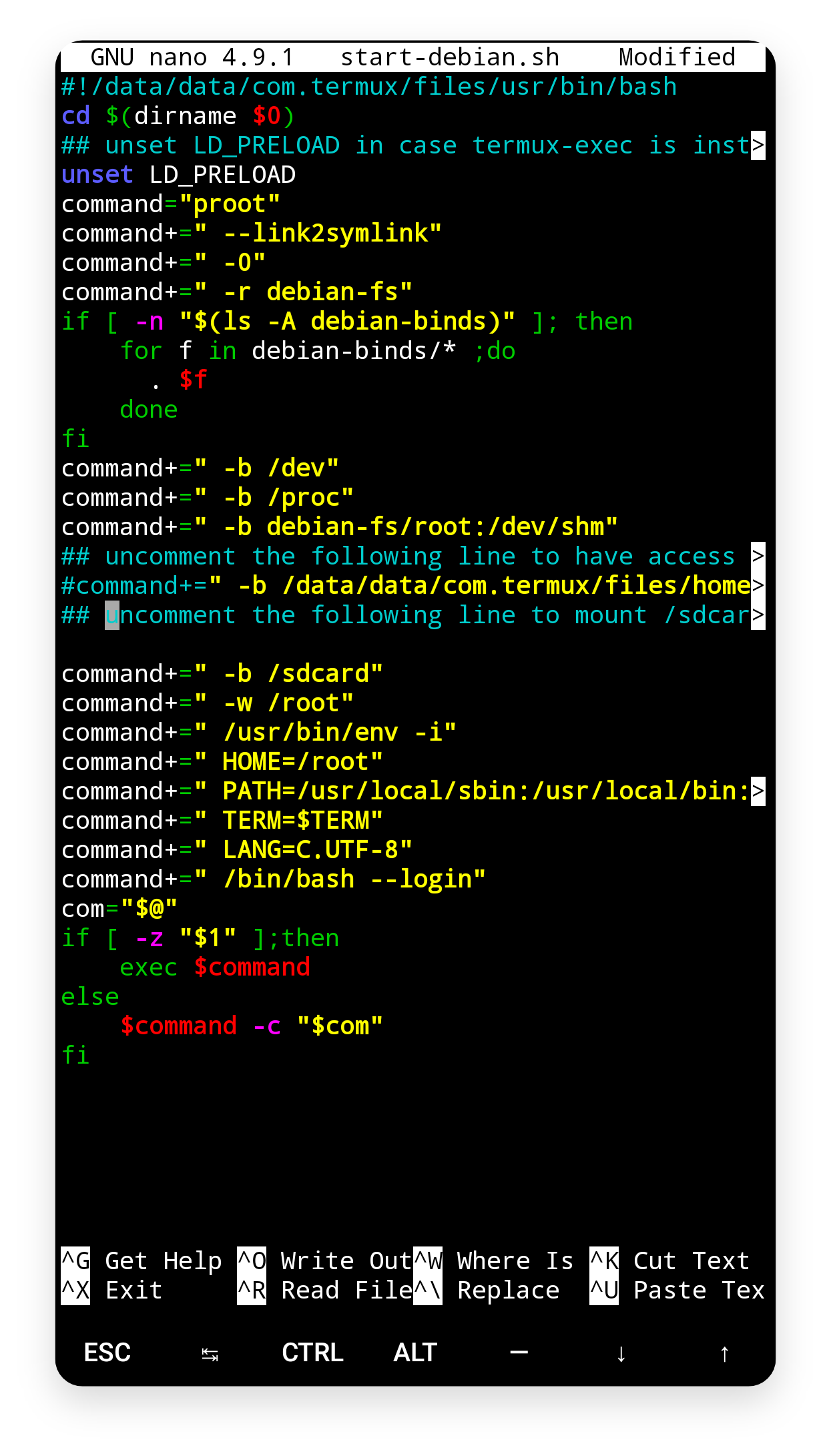Click the overflow marker on PATH line
831x1456 pixels.
(x=758, y=791)
